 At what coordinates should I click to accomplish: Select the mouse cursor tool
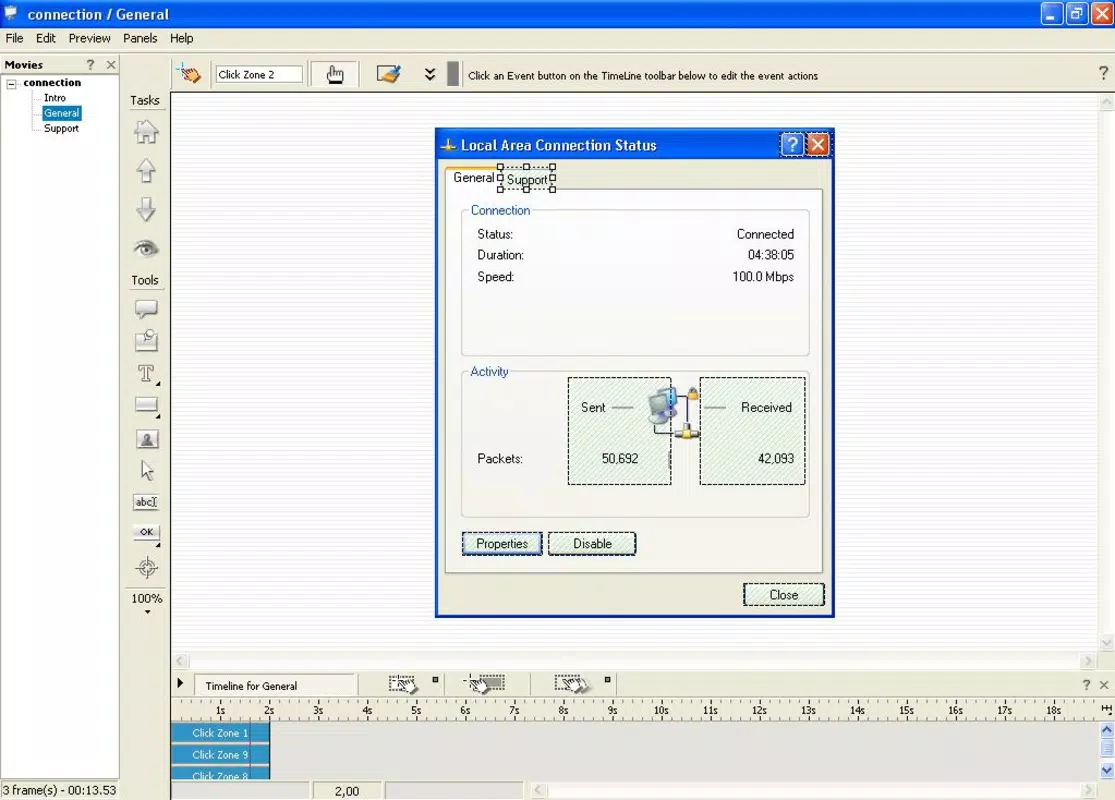tap(146, 470)
